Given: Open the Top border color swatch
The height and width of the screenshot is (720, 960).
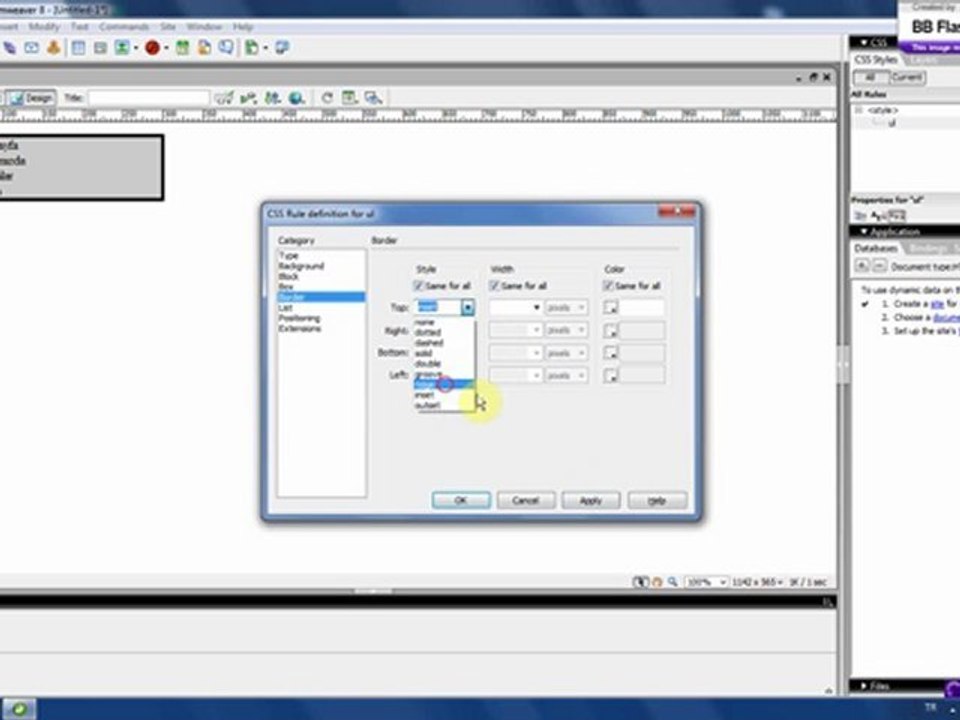Looking at the screenshot, I should coord(610,307).
